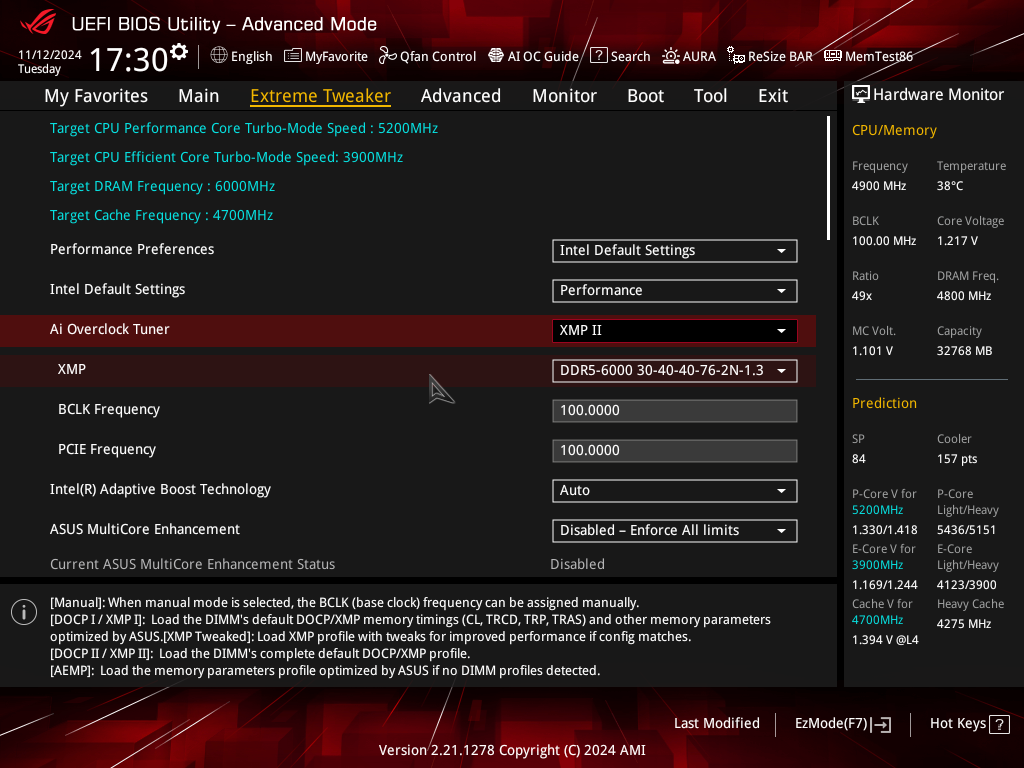Click the info icon in help panel
The image size is (1024, 768).
[x=24, y=612]
